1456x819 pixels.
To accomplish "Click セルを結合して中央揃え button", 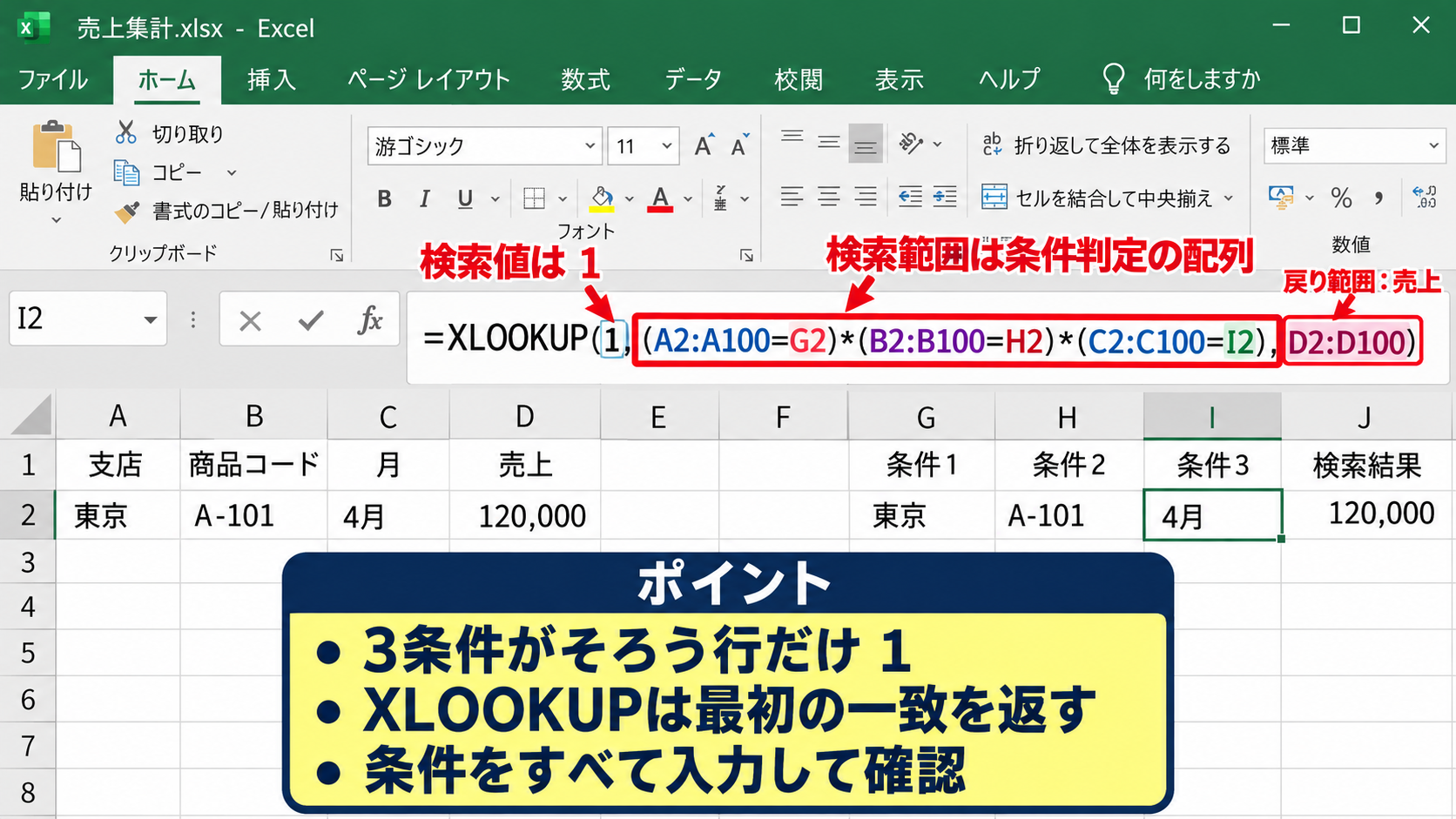I will coord(1097,198).
